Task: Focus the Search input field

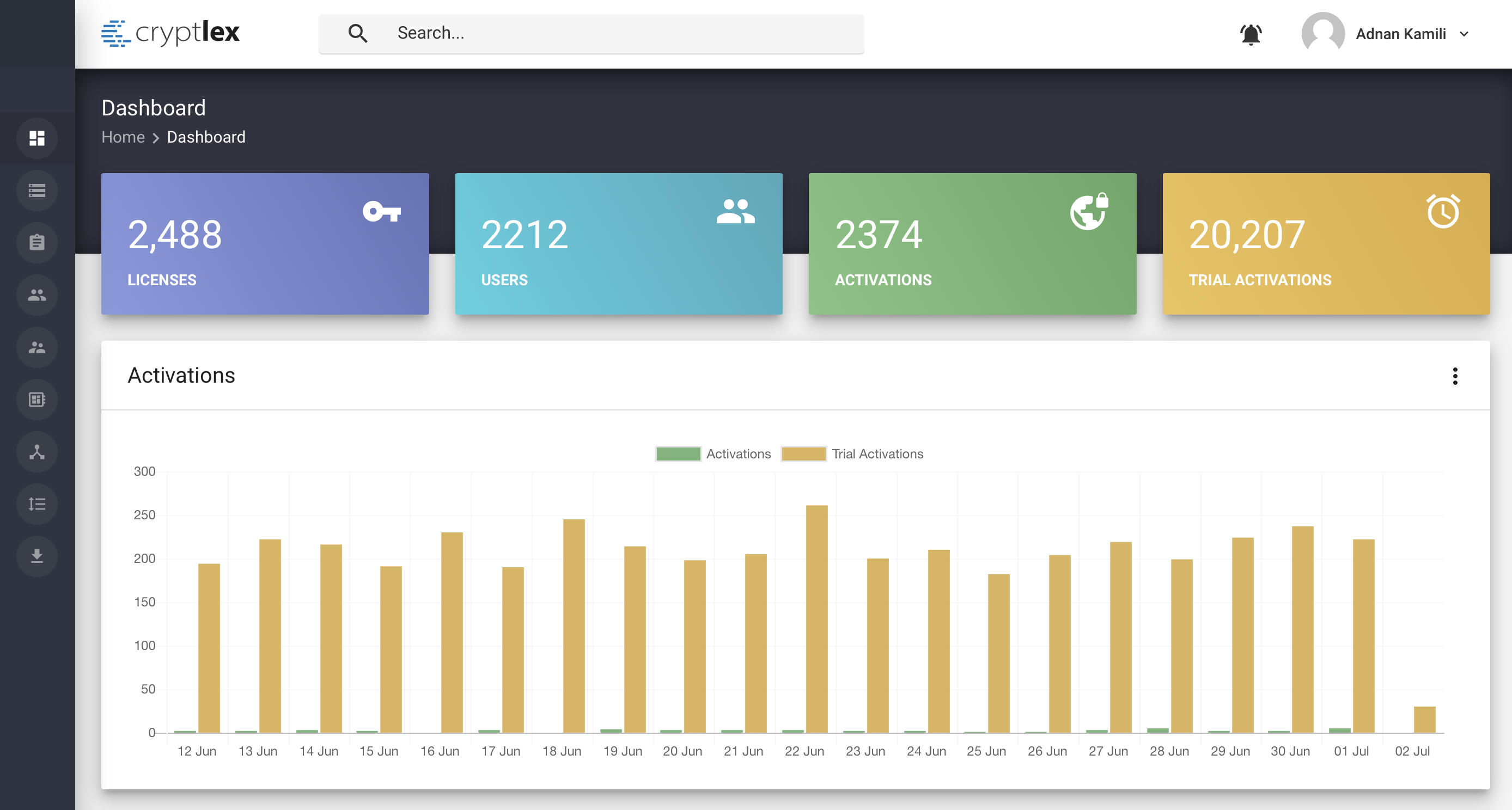Action: pyautogui.click(x=591, y=33)
